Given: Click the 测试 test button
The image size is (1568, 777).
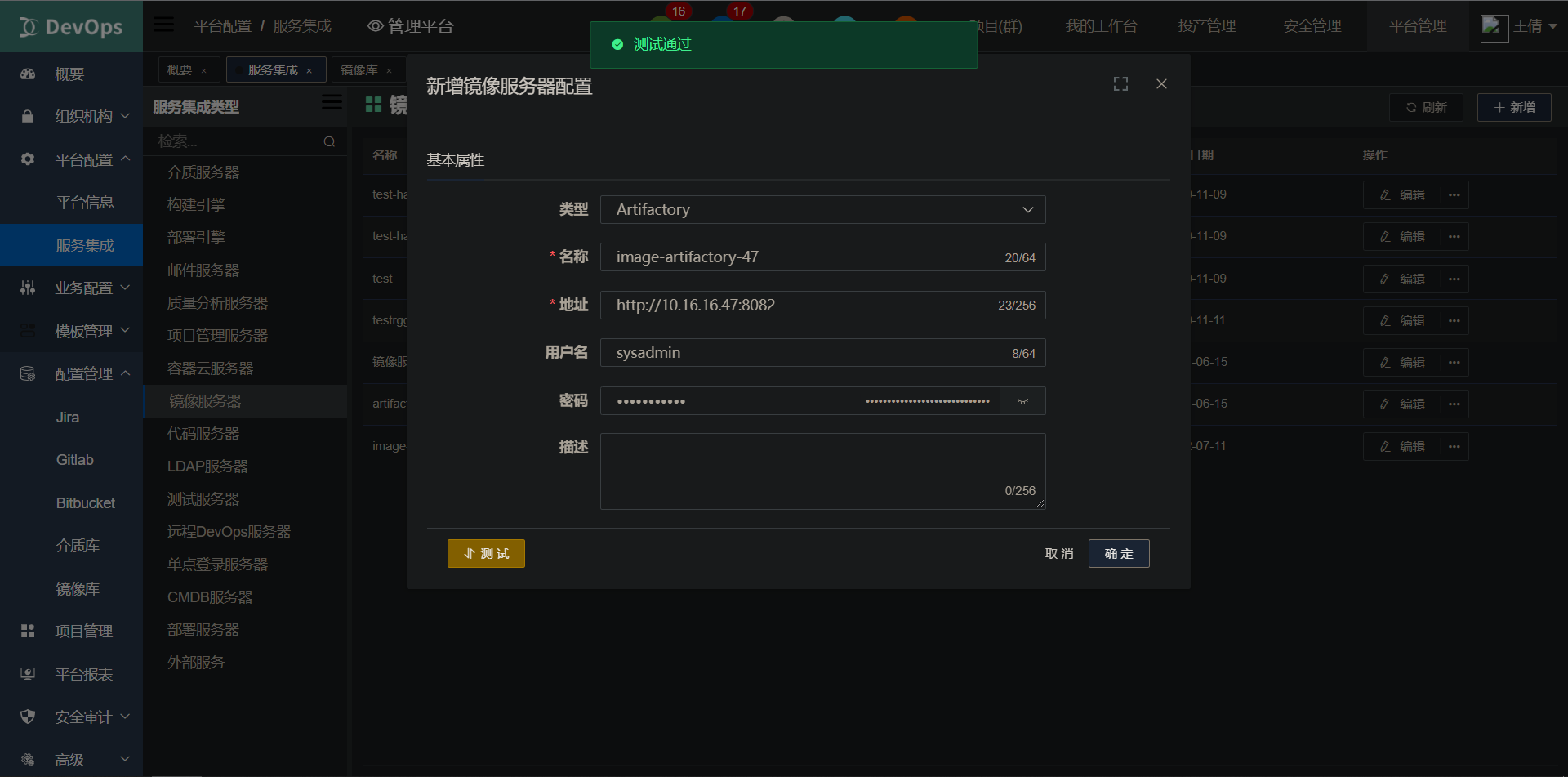Looking at the screenshot, I should click(x=486, y=553).
